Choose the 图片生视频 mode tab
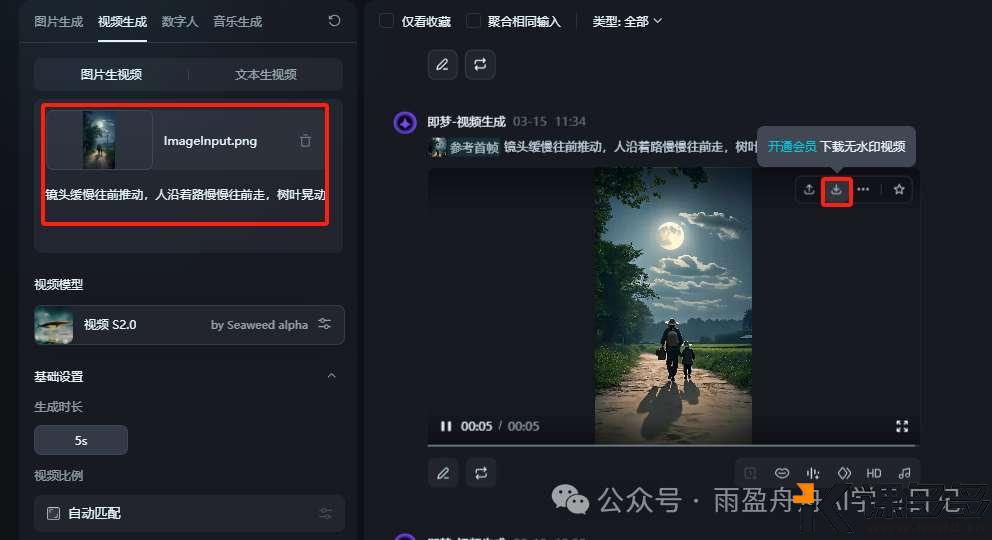This screenshot has height=540, width=992. tap(111, 75)
